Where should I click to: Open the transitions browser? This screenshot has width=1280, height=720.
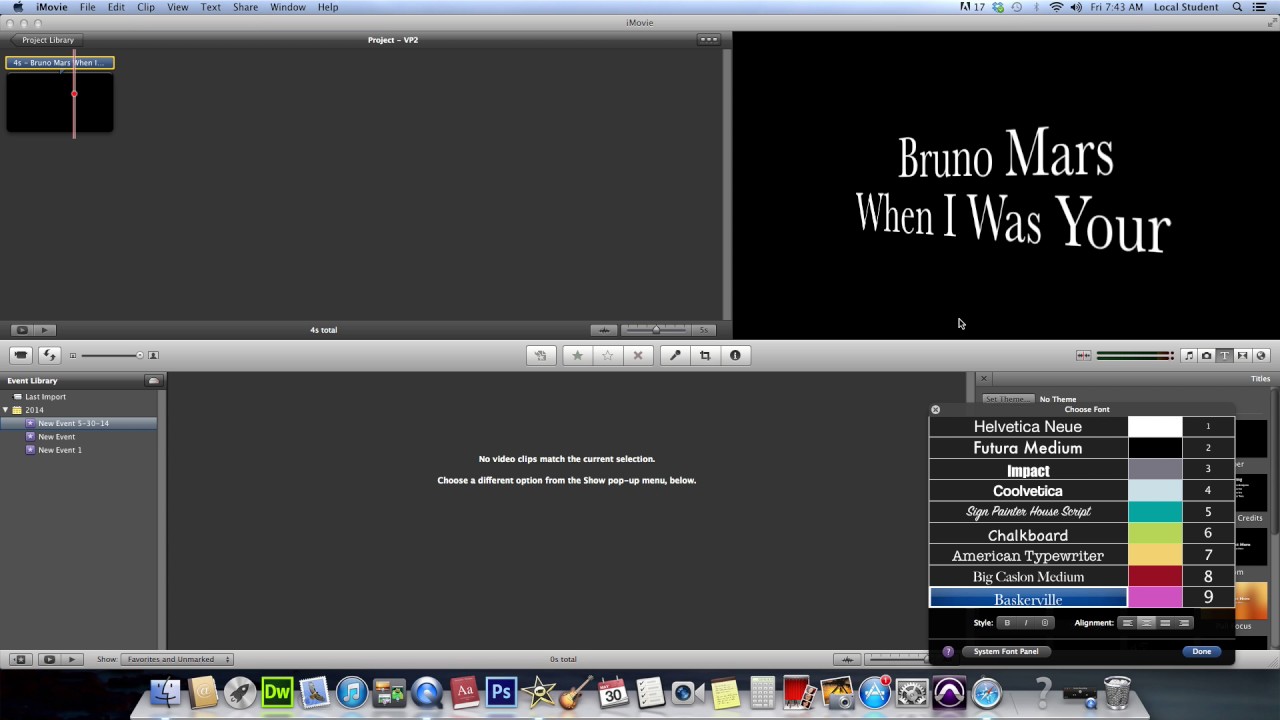pos(1242,355)
